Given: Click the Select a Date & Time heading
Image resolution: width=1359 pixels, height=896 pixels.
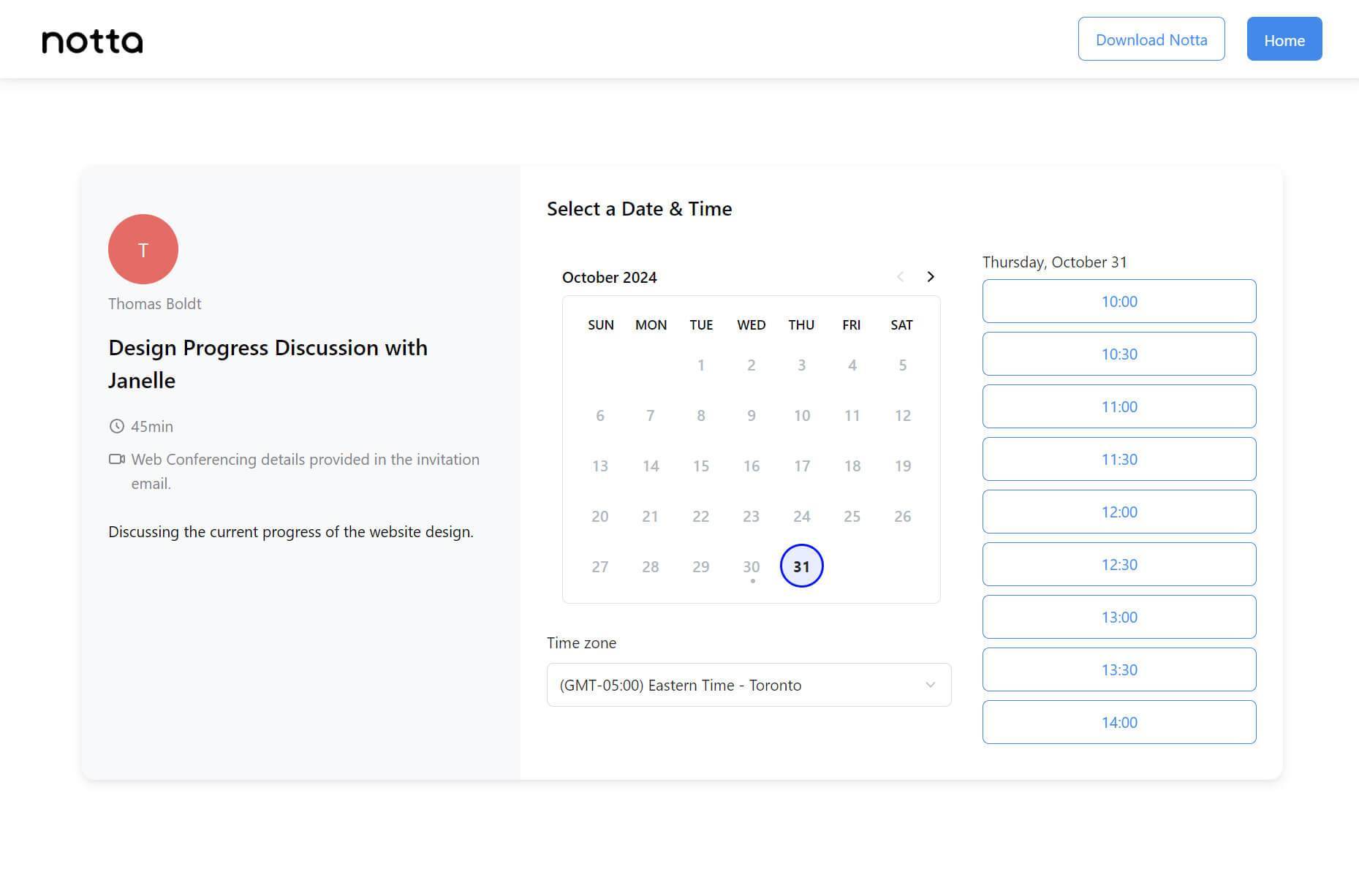Looking at the screenshot, I should (x=640, y=209).
